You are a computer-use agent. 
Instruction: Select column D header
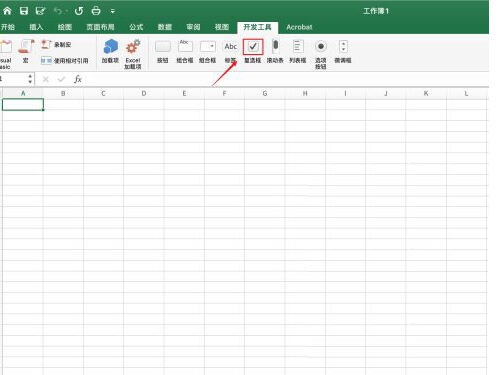[x=144, y=93]
